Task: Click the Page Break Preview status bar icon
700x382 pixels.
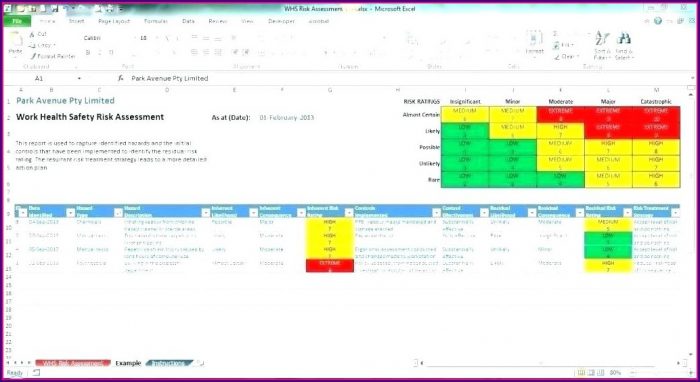Action: [601, 372]
